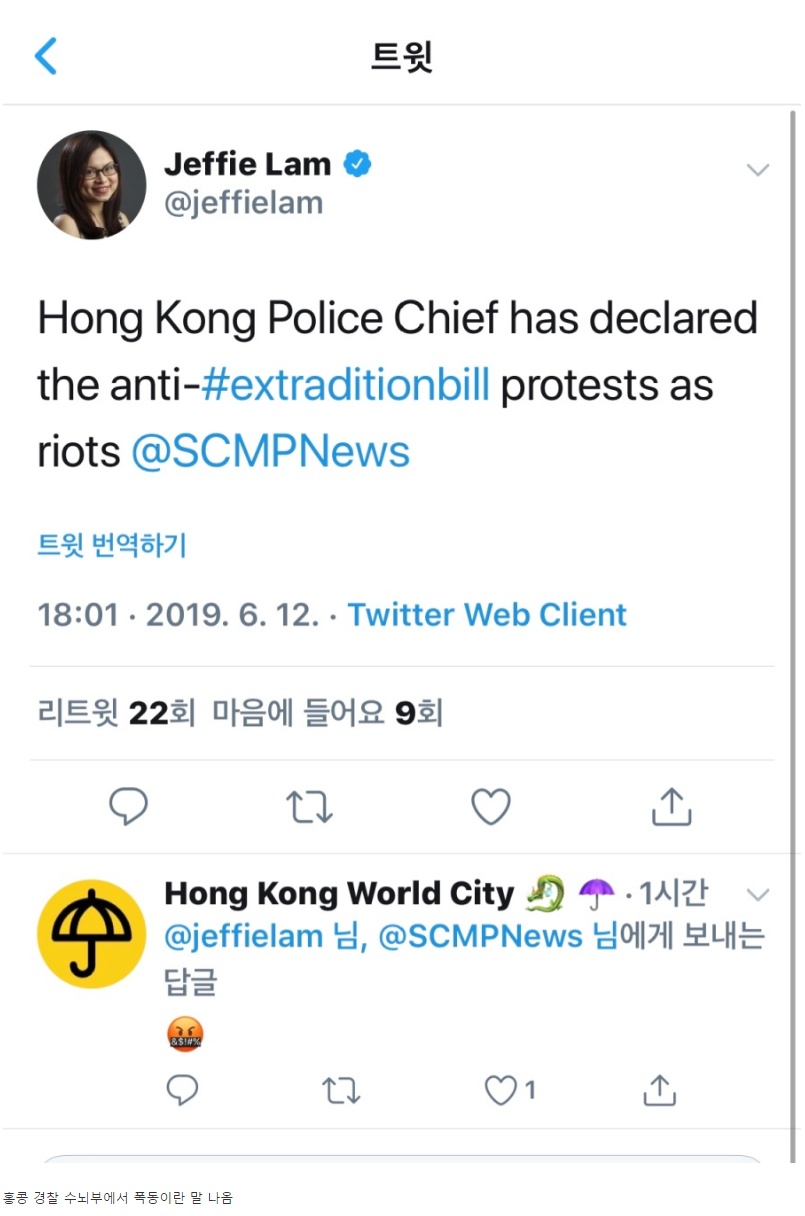Unlike Hong Kong World City's reply
This screenshot has width=805, height=1216.
pyautogui.click(x=499, y=1091)
